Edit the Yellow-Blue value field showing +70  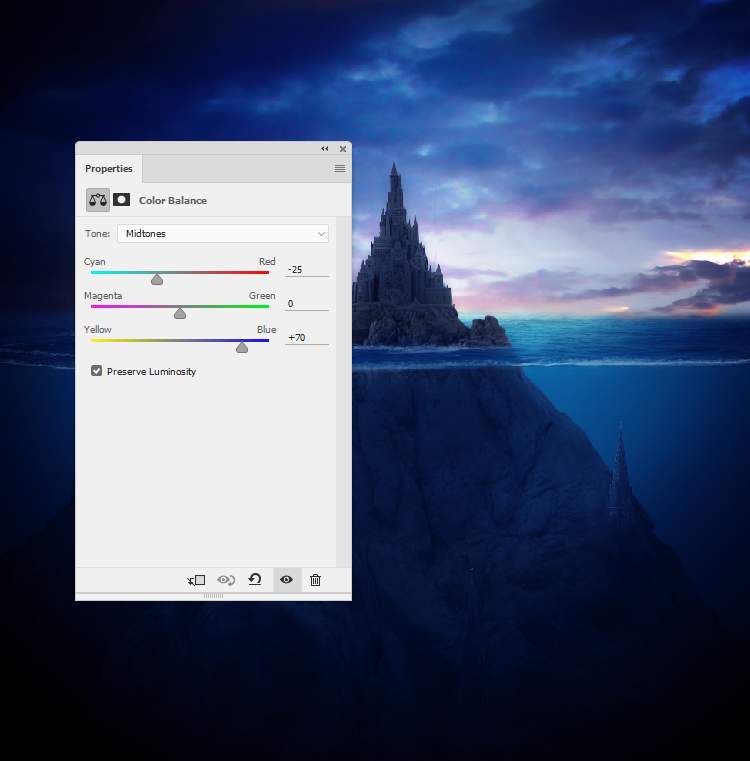click(x=307, y=338)
